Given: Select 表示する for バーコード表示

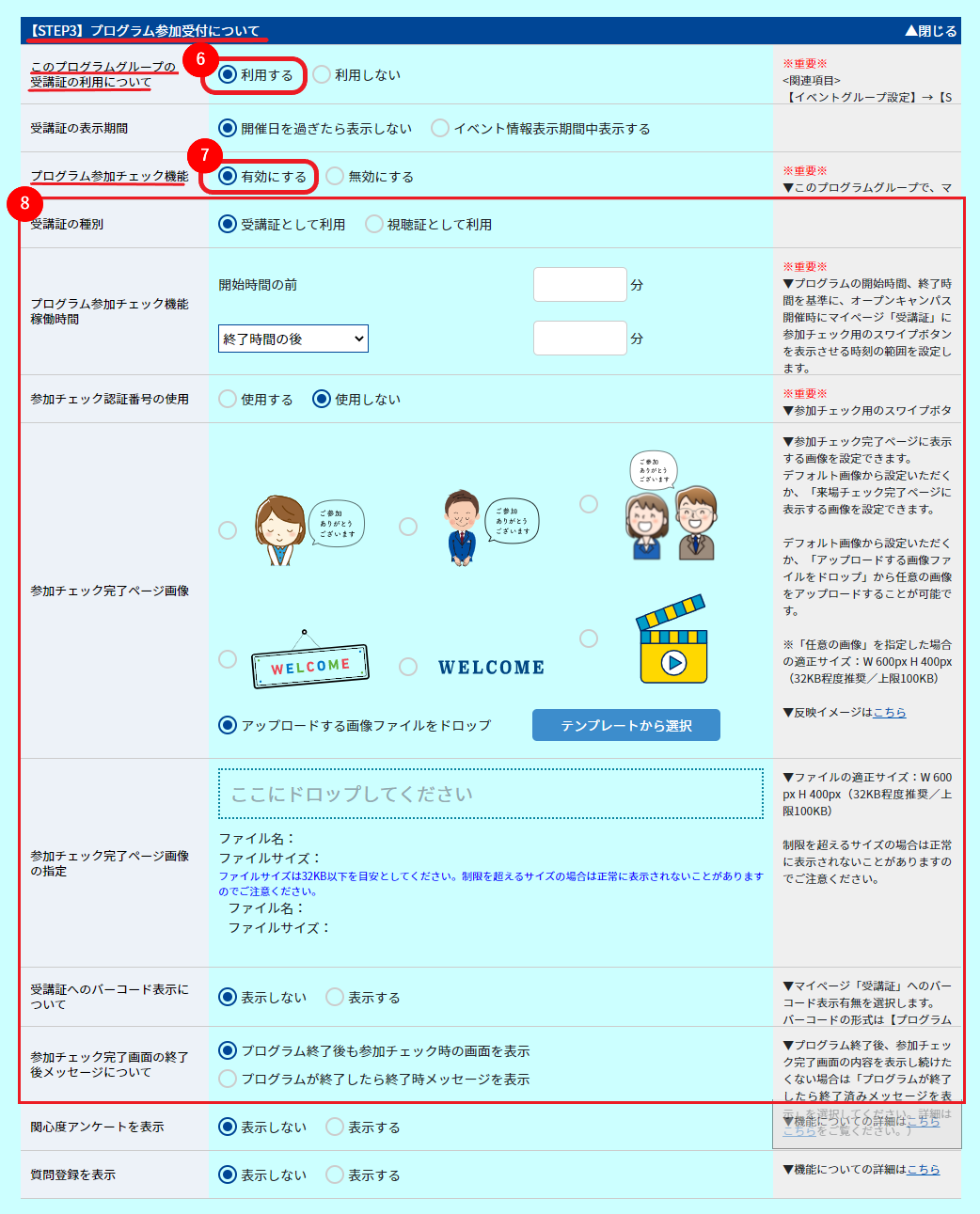Looking at the screenshot, I should click(335, 997).
